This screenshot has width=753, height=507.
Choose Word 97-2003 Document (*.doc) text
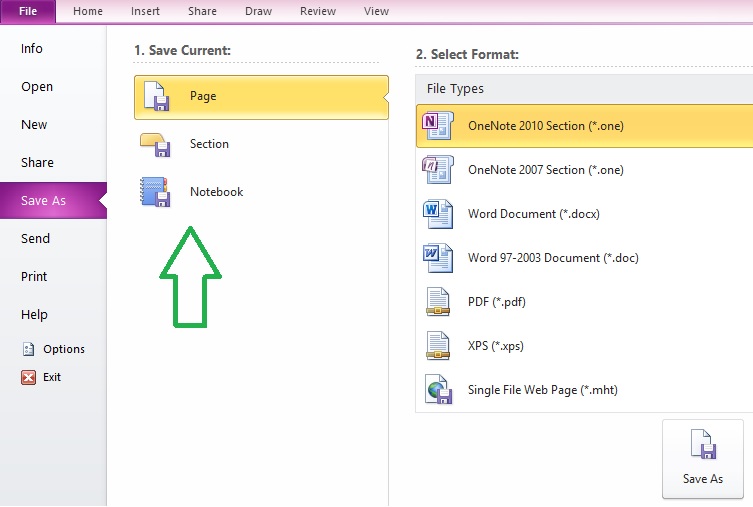click(553, 258)
